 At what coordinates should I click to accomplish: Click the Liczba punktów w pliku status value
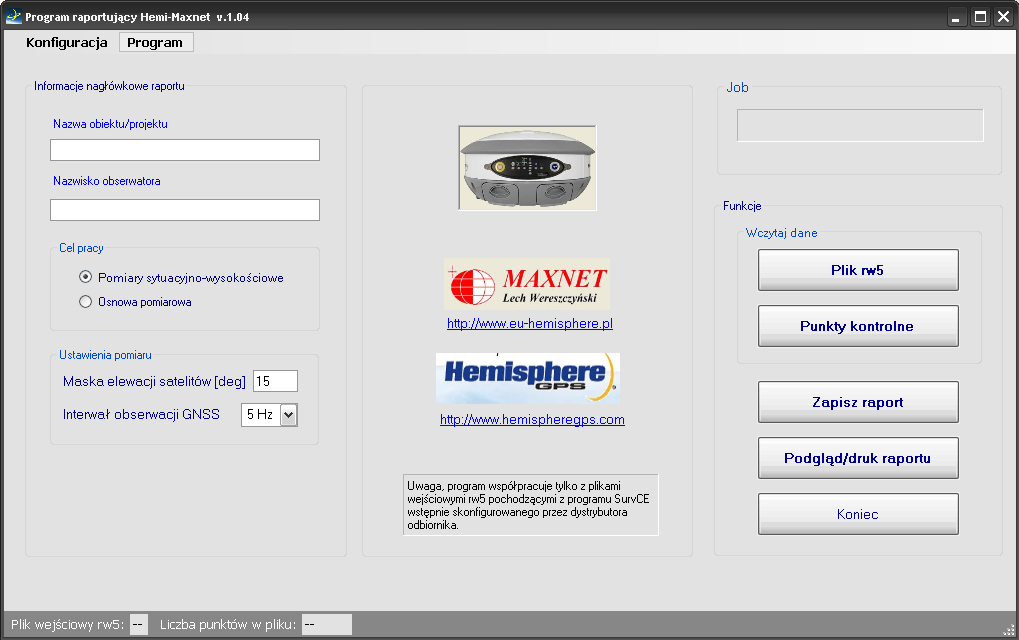click(x=327, y=624)
